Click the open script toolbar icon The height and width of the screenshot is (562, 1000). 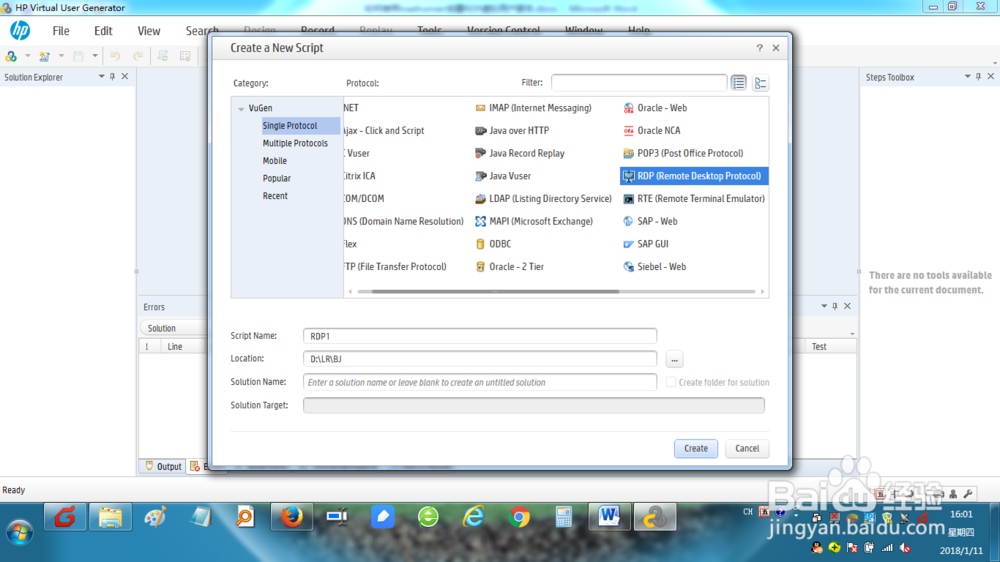44,56
